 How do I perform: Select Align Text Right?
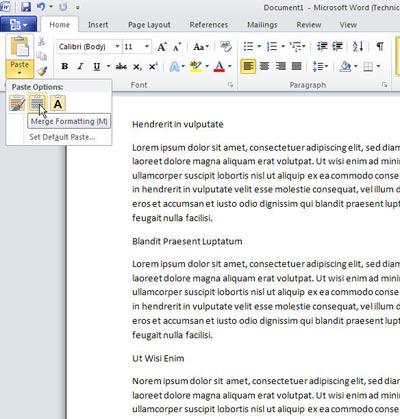(x=281, y=66)
